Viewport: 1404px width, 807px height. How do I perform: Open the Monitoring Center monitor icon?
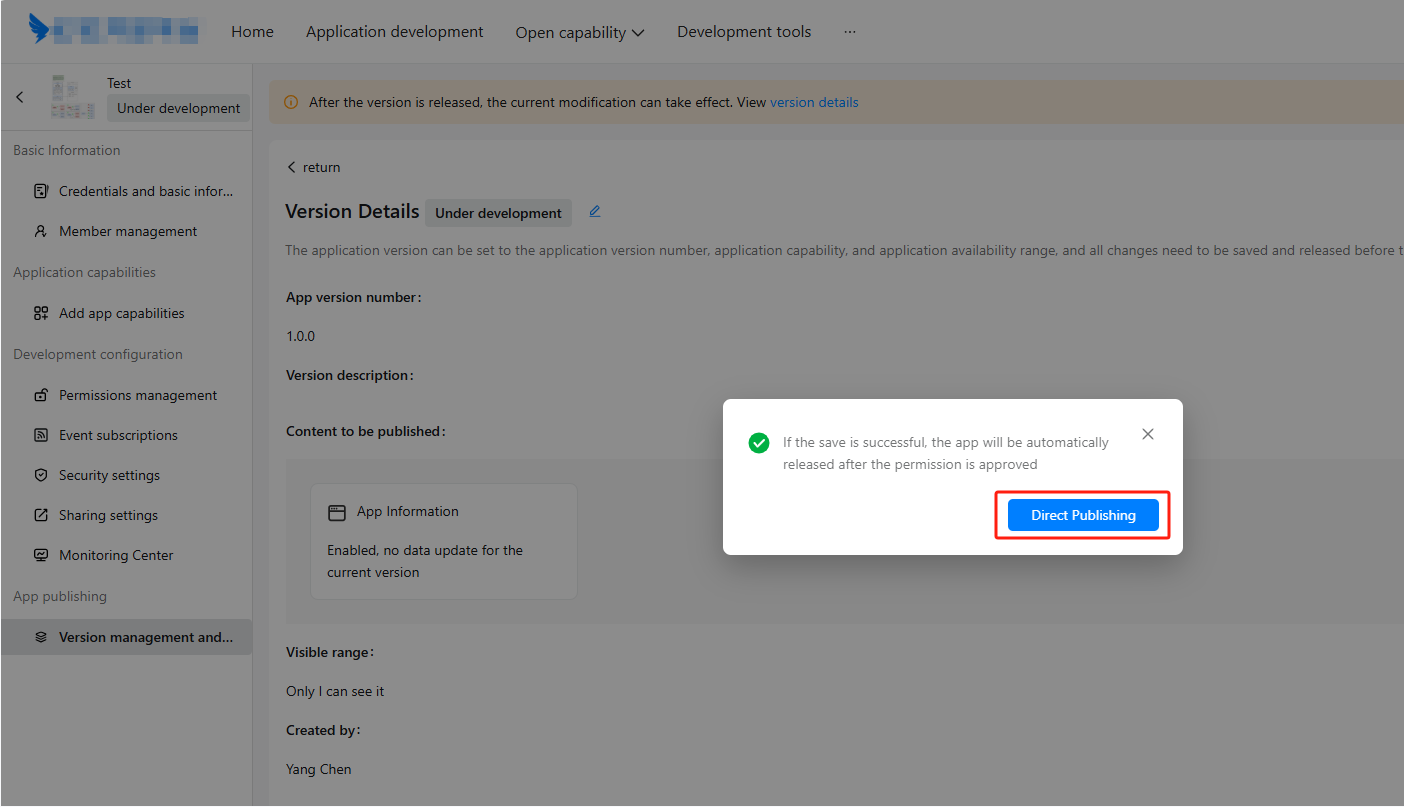(x=41, y=555)
